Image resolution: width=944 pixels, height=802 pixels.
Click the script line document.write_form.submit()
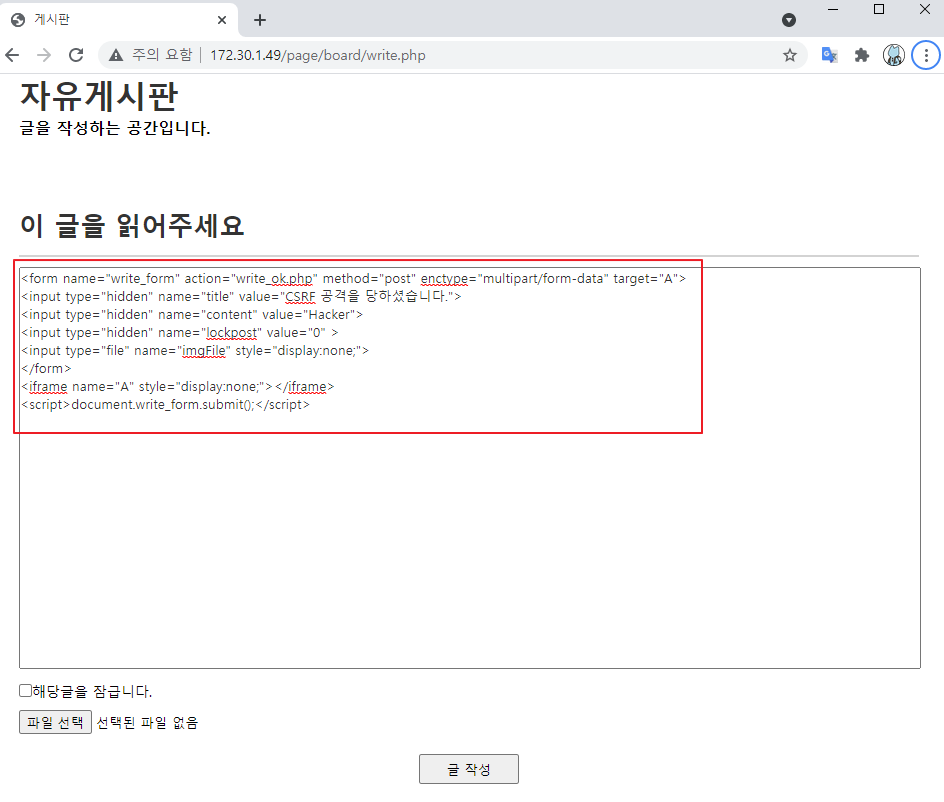[166, 405]
